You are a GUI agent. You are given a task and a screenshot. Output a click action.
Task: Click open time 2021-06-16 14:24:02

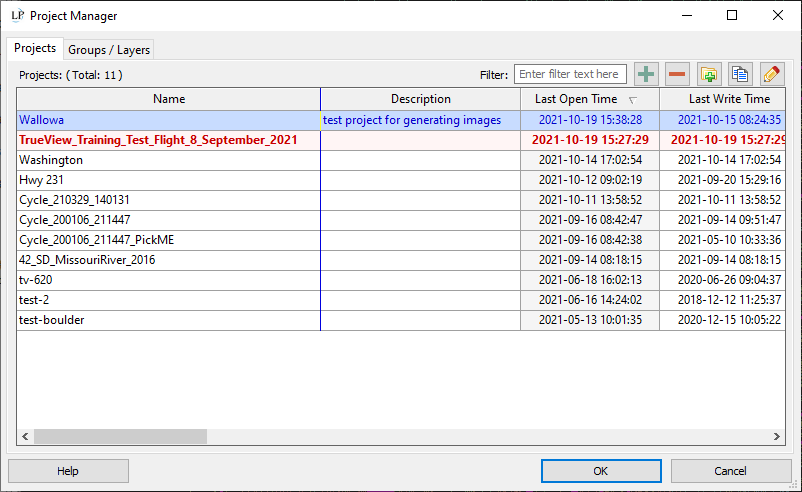[x=590, y=300]
